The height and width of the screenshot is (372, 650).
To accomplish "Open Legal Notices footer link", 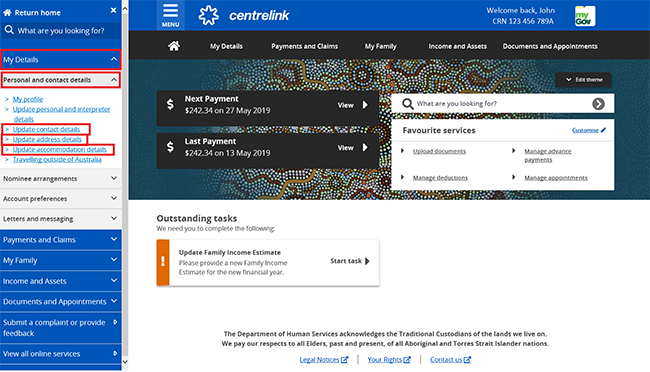I will (319, 360).
